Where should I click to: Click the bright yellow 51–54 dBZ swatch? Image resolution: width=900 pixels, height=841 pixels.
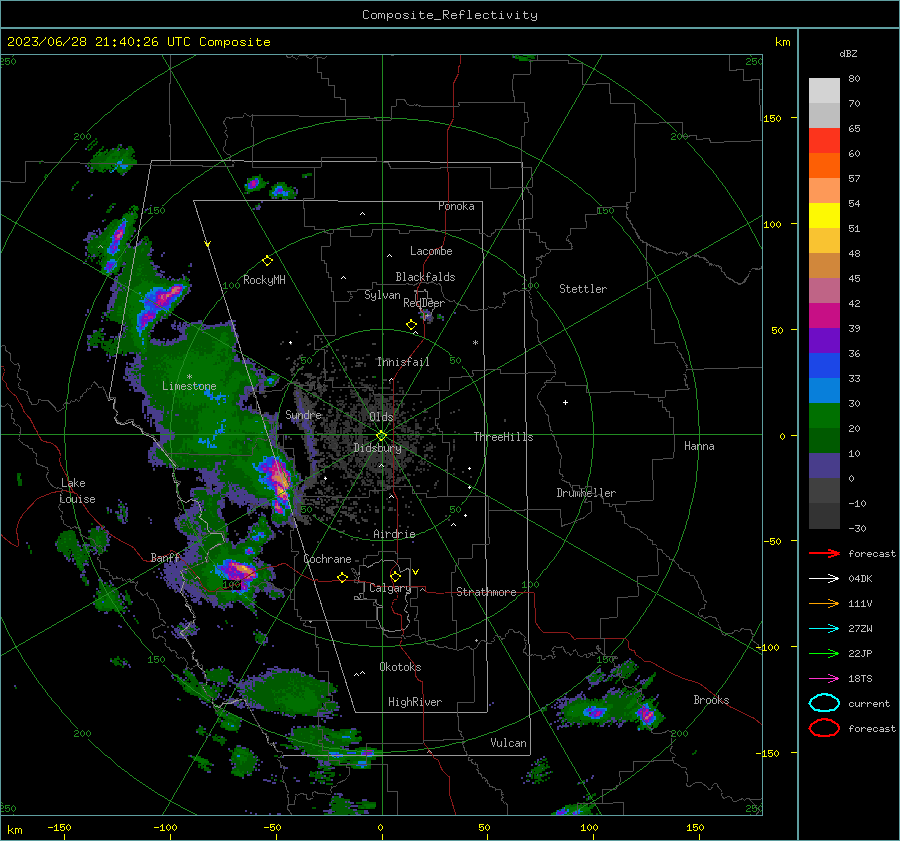point(824,216)
